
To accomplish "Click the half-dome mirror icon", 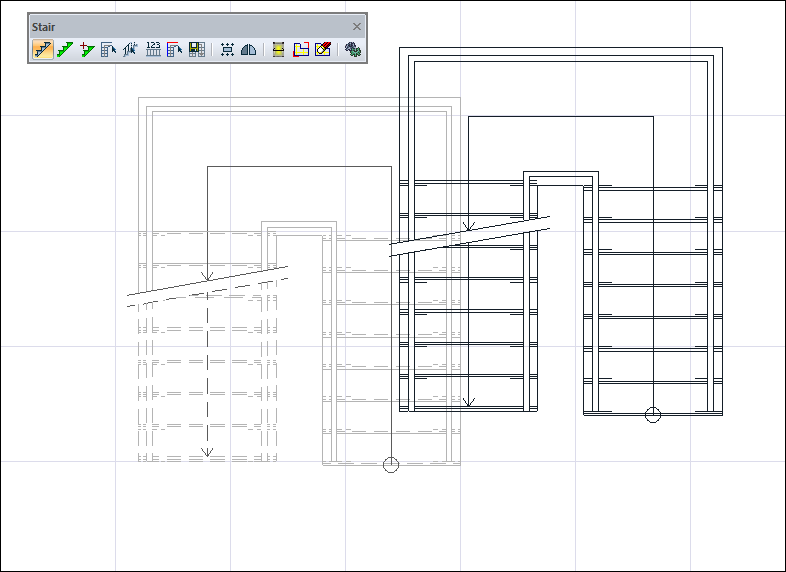I will click(249, 49).
